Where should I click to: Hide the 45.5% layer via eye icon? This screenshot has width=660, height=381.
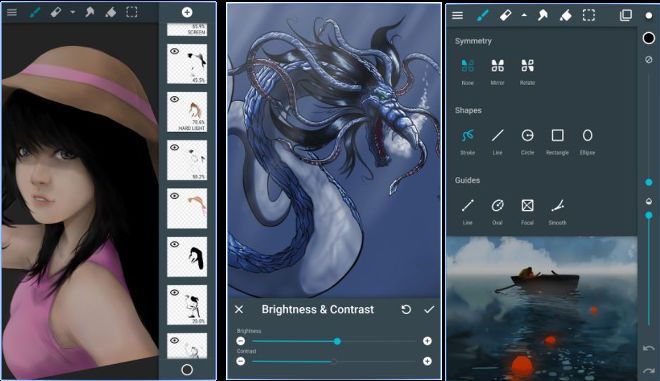(174, 51)
